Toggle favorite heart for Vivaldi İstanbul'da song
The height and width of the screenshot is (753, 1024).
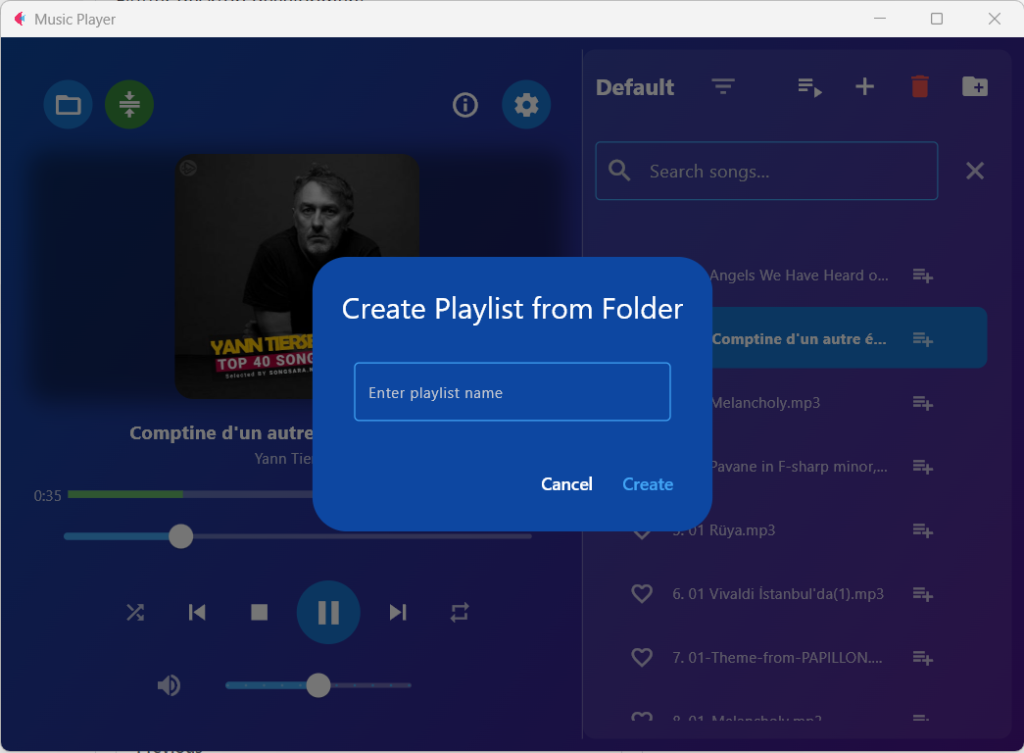tap(642, 594)
